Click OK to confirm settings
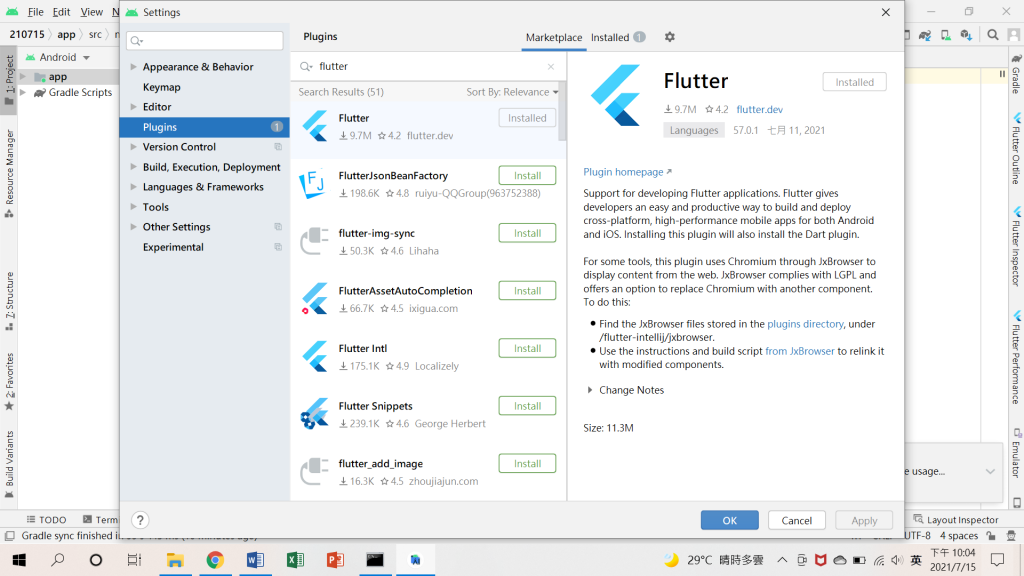Viewport: 1024px width, 576px height. tap(729, 520)
